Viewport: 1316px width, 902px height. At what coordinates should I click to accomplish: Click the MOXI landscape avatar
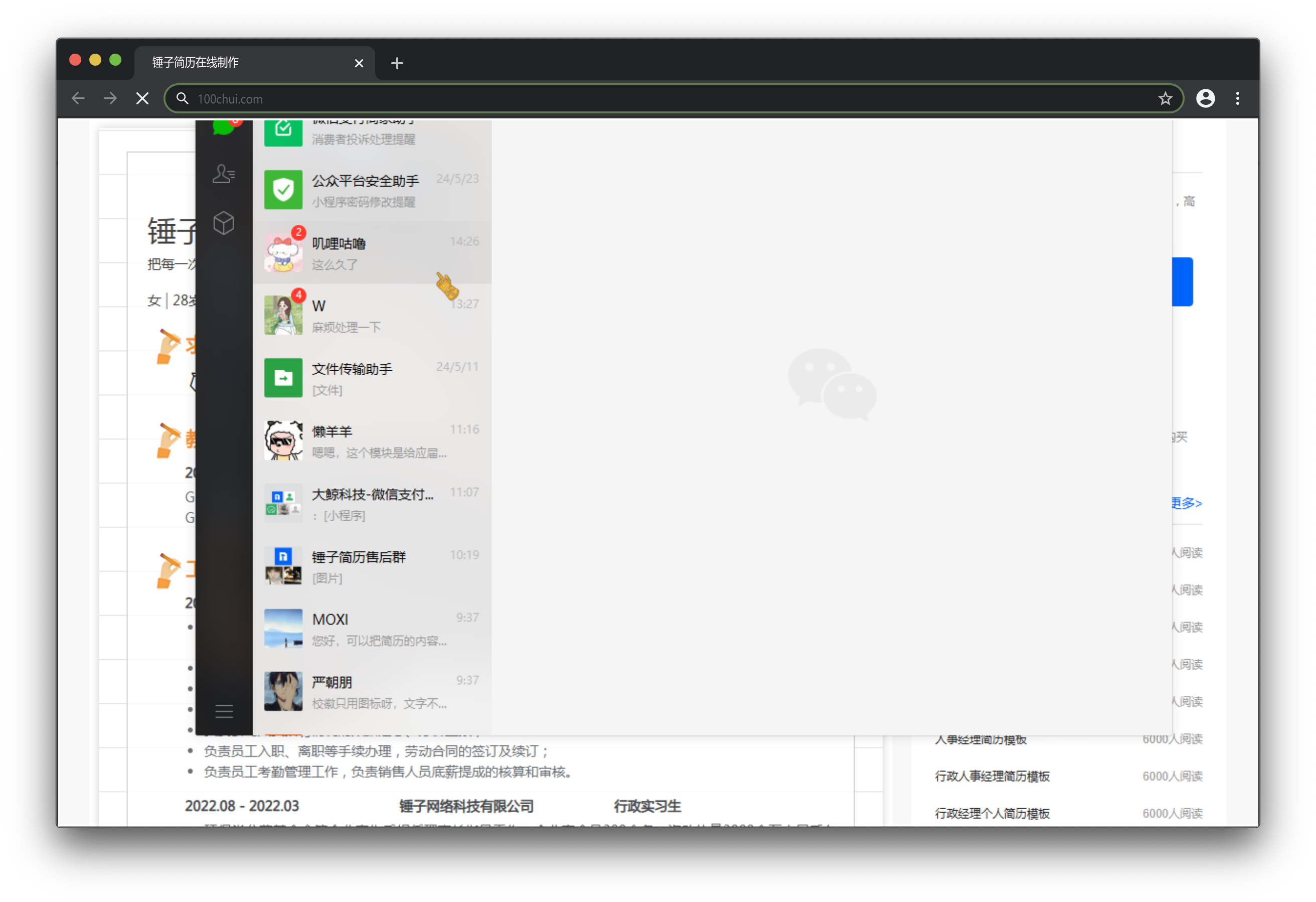click(x=283, y=629)
